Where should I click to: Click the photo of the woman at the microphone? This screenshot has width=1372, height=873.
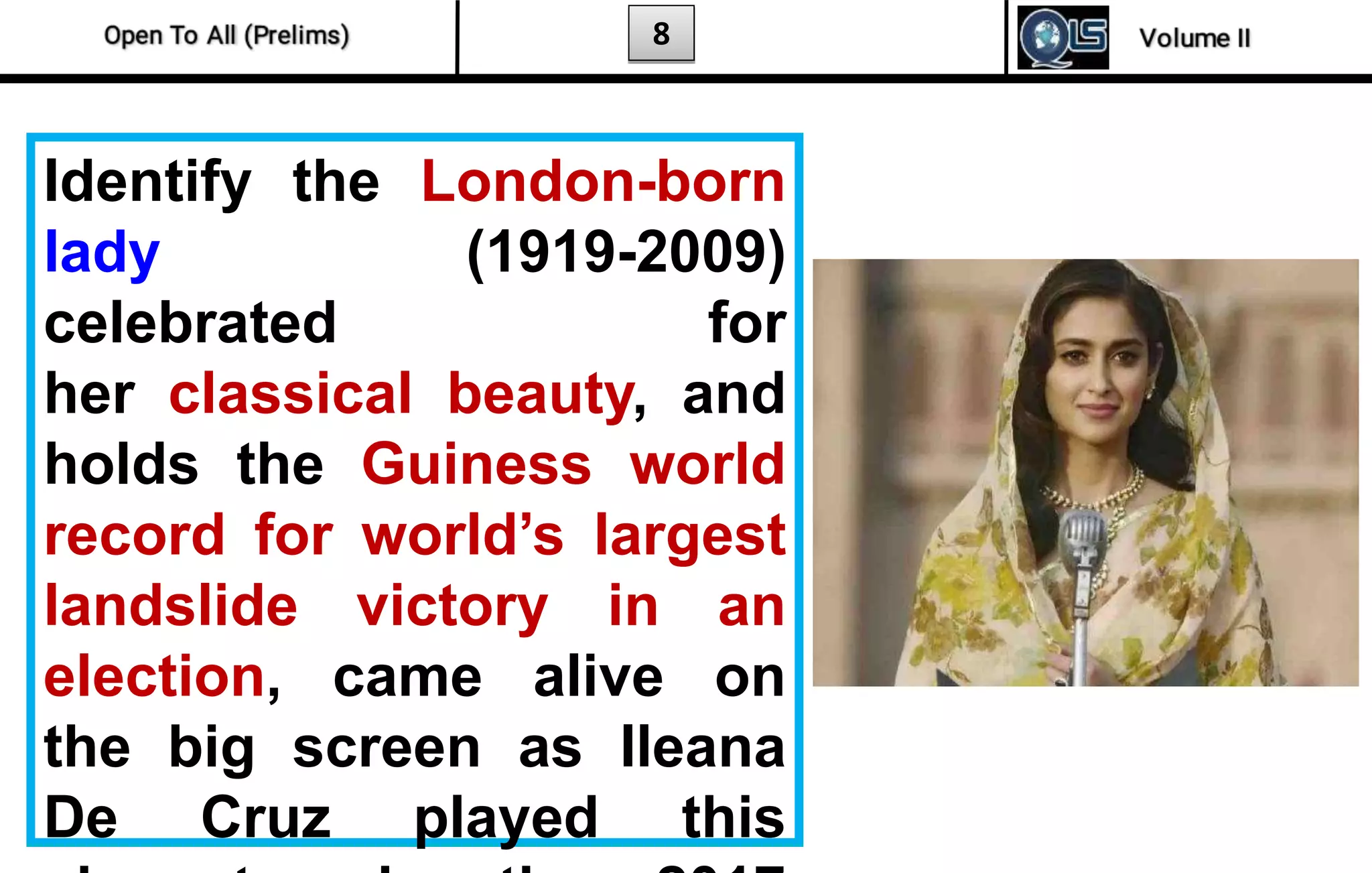[x=1085, y=472]
